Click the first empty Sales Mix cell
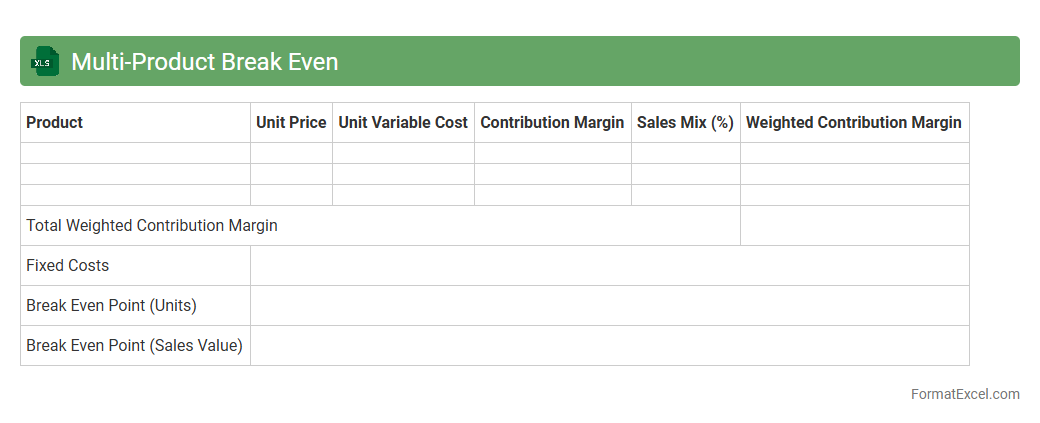 tap(685, 153)
